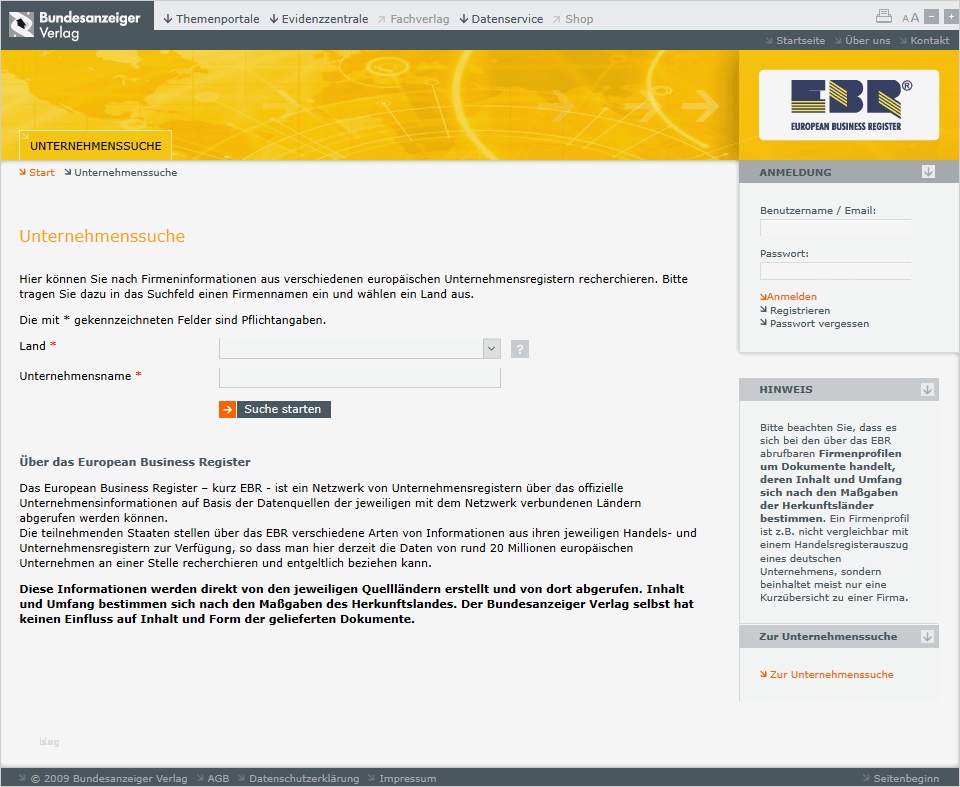Open the Land dropdown list

pos(491,348)
